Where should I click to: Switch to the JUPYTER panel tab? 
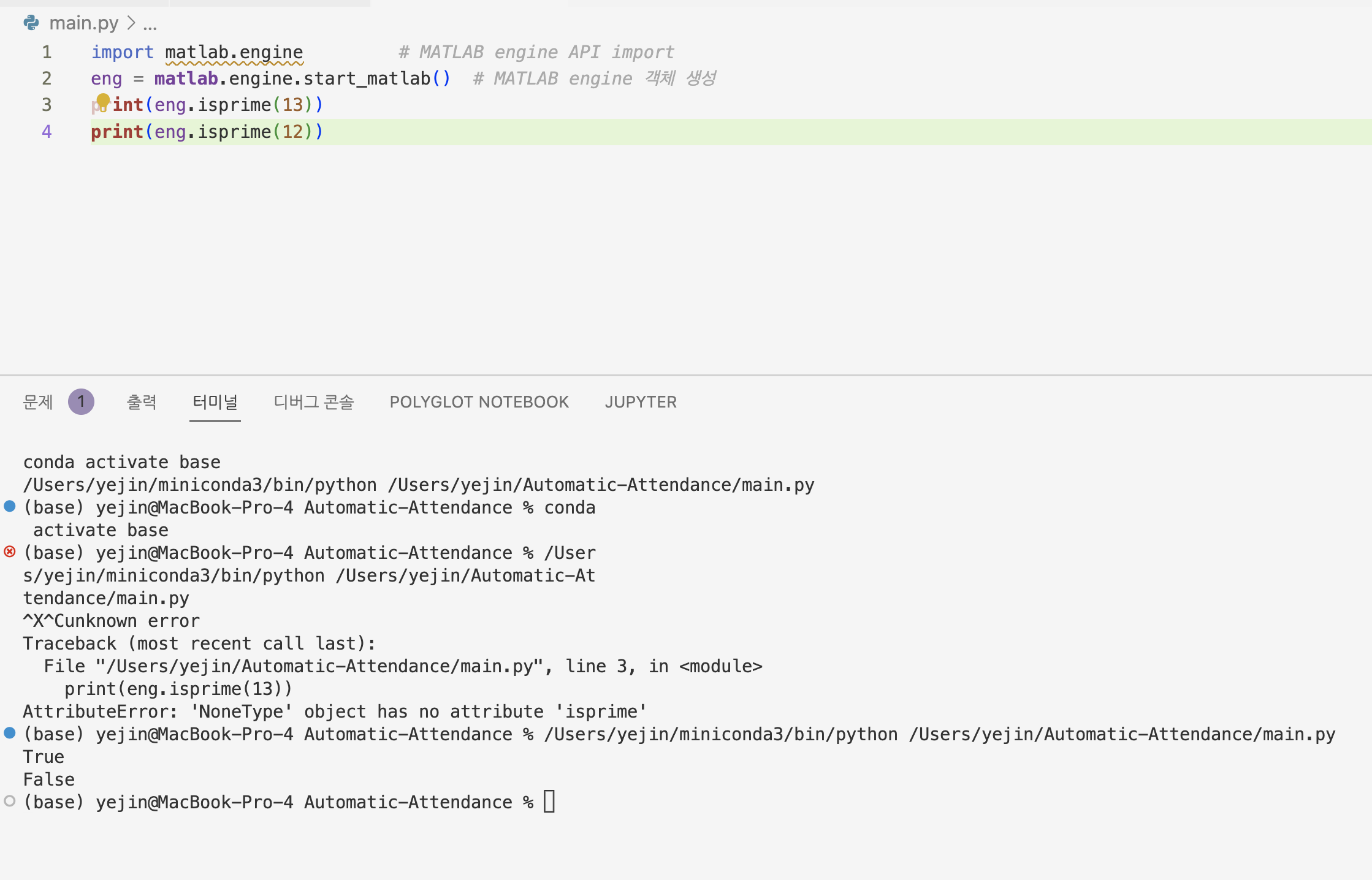click(x=641, y=402)
